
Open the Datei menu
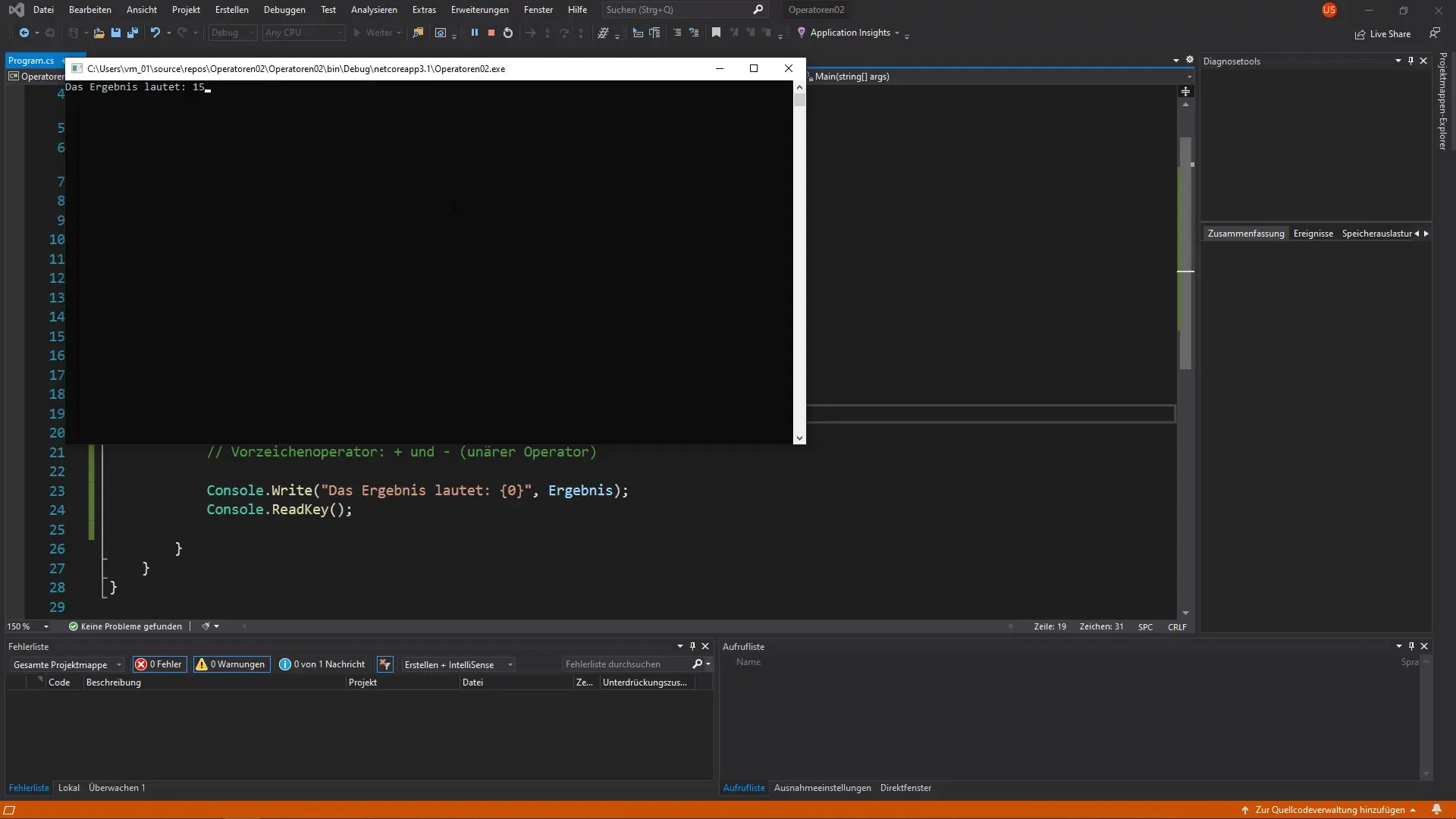tap(43, 10)
